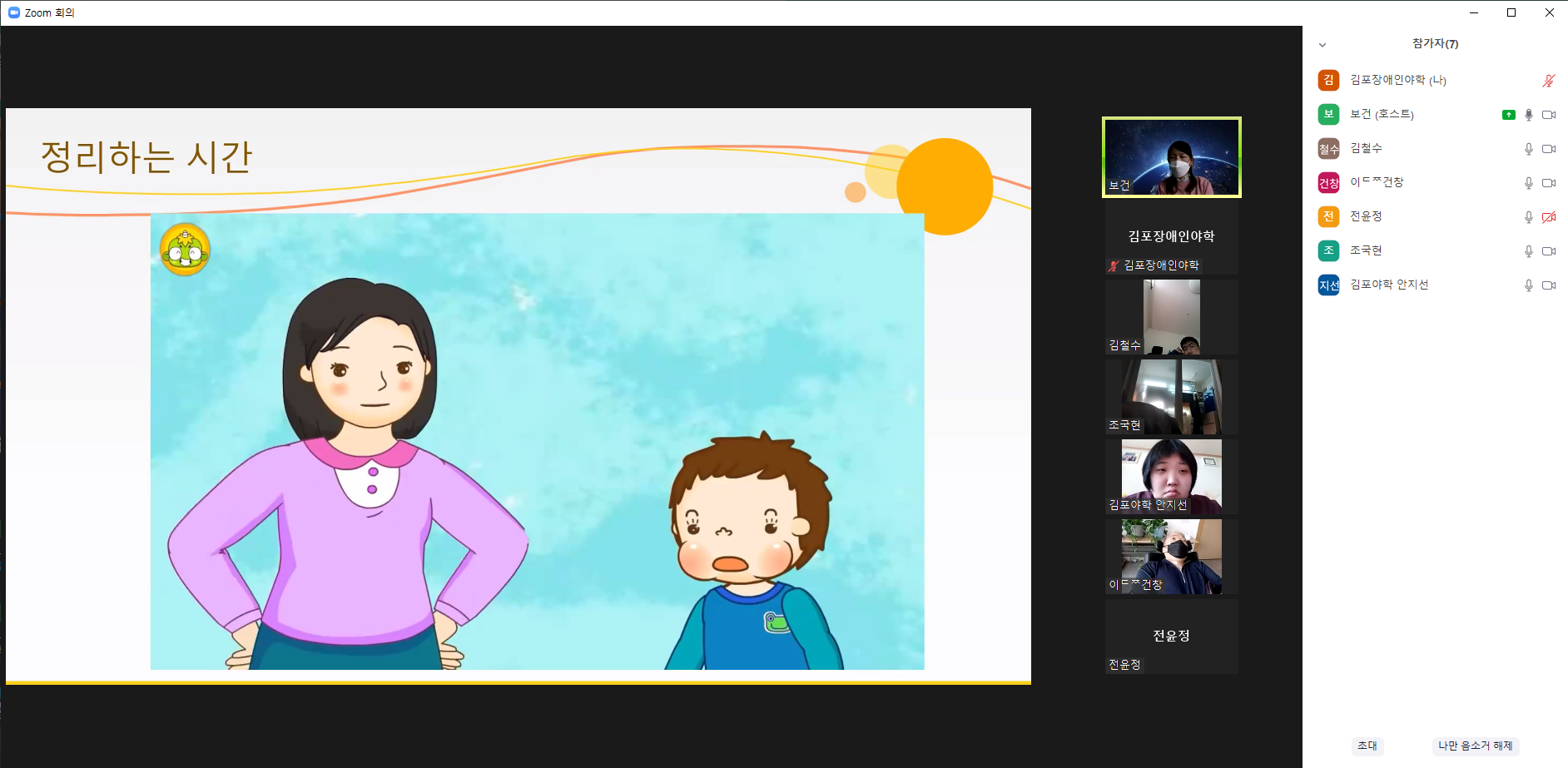Toggle the microphone icon for host 보건
Screen dimensions: 1568x768
coord(1528,115)
